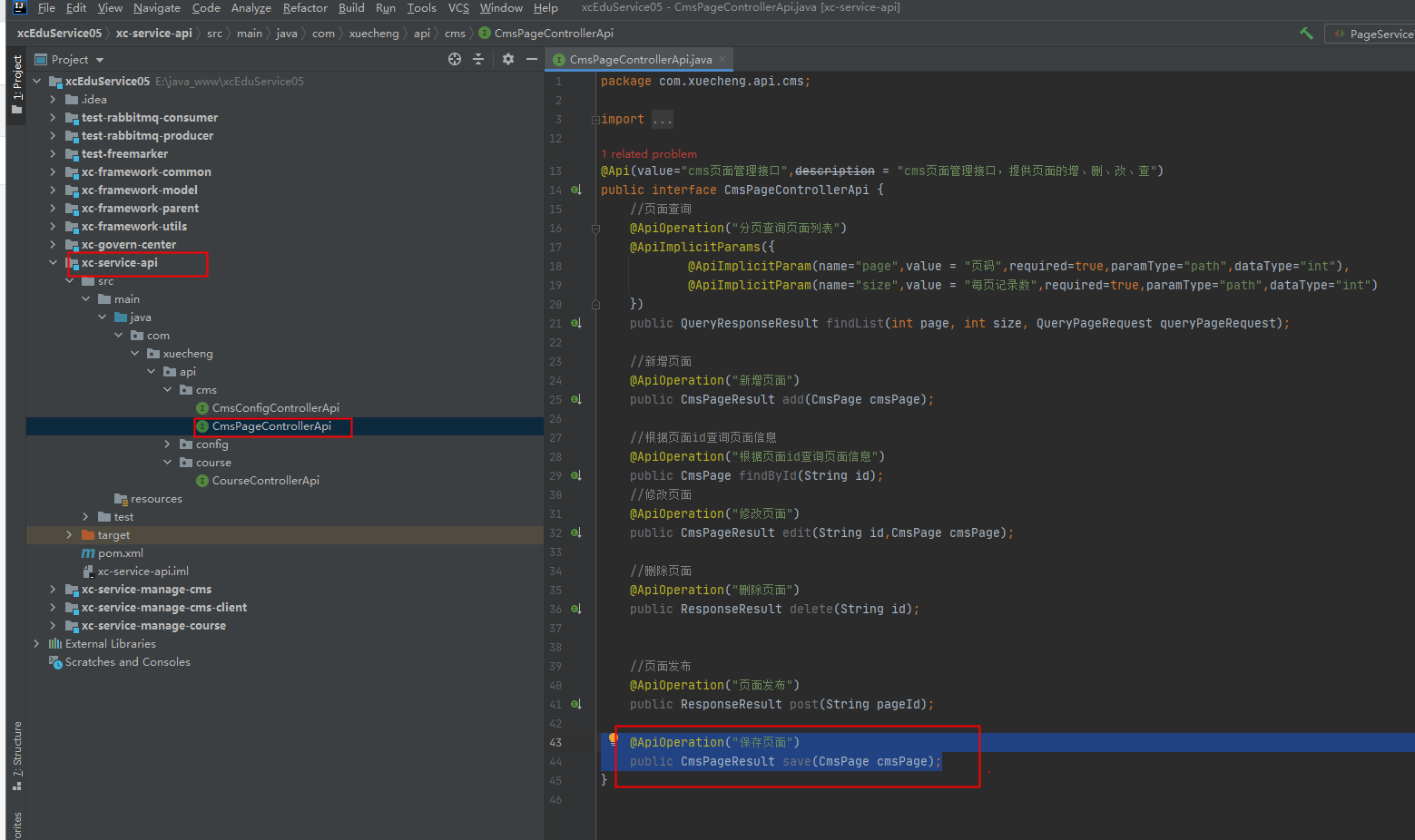Switch to CmsPageControllerApi.java editor tab
The image size is (1415, 840).
(x=641, y=60)
